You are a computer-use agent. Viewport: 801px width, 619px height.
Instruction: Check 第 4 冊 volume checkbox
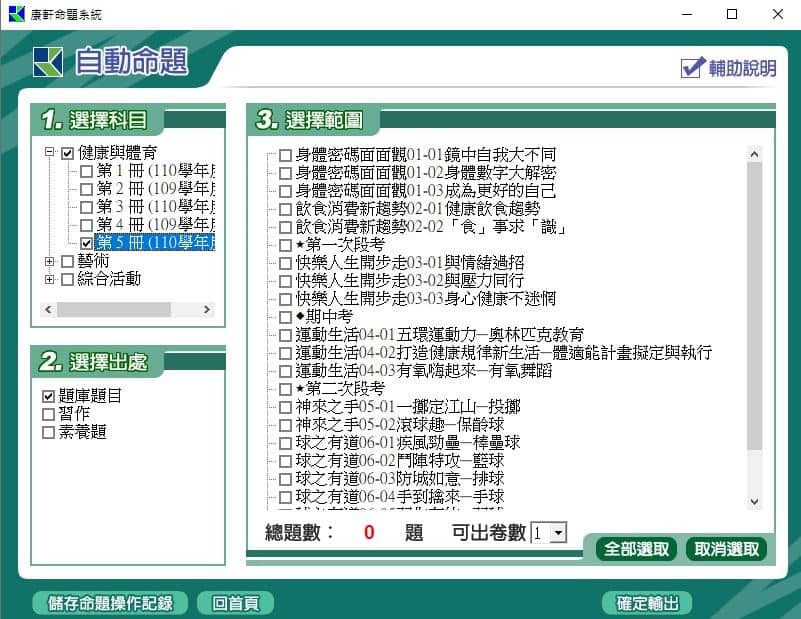click(86, 225)
